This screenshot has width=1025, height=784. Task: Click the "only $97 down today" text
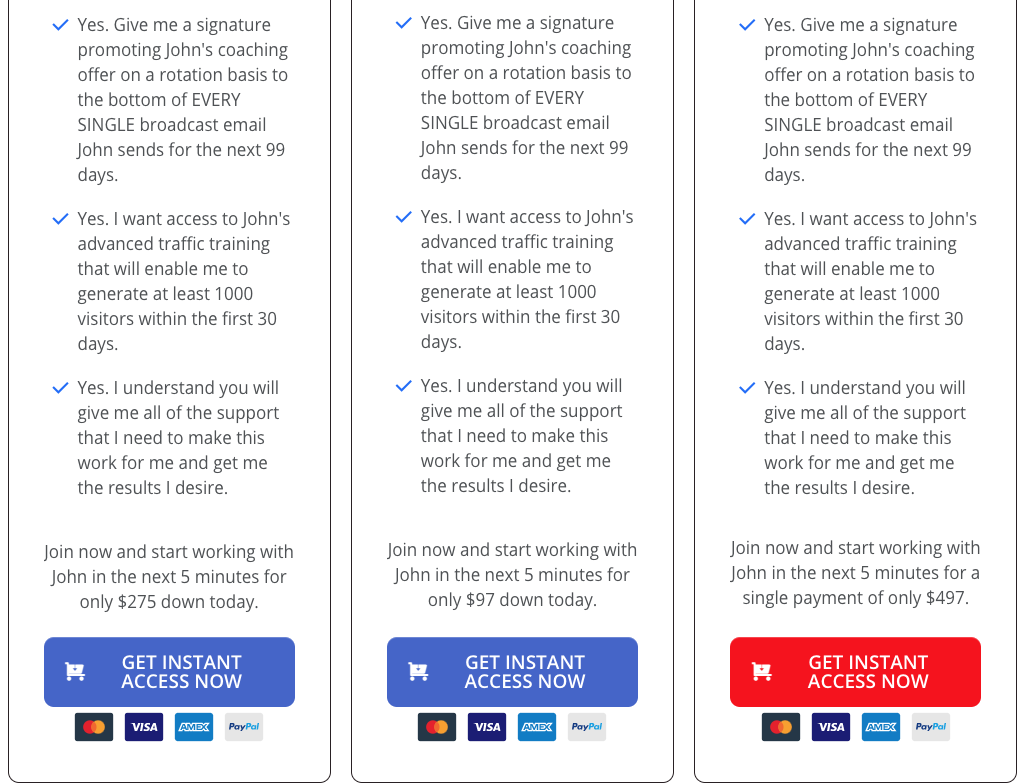(x=512, y=600)
